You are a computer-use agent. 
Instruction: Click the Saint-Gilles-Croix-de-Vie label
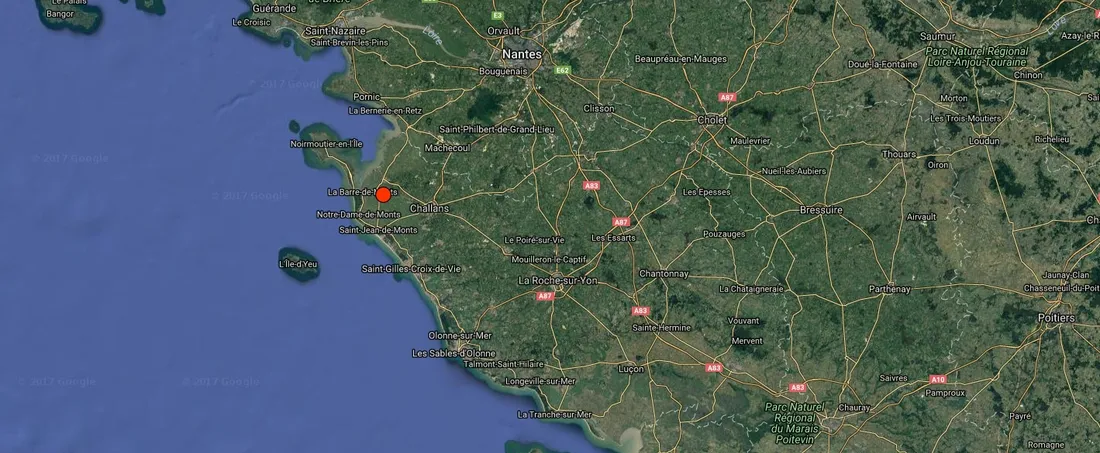tap(411, 269)
